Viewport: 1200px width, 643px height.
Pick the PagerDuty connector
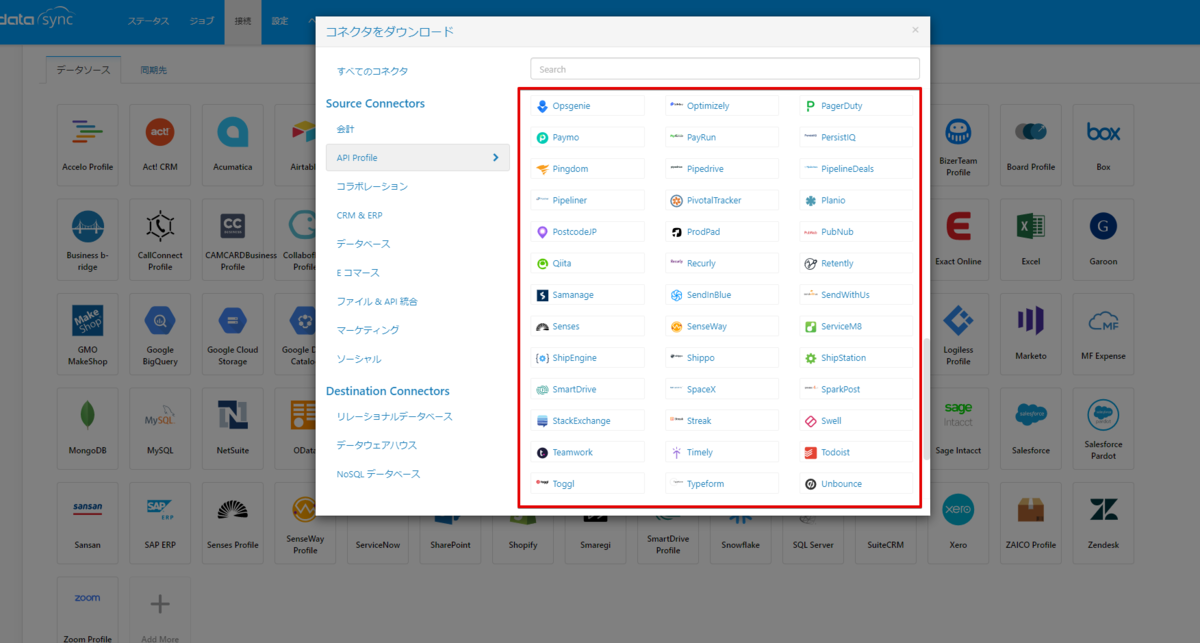[856, 106]
